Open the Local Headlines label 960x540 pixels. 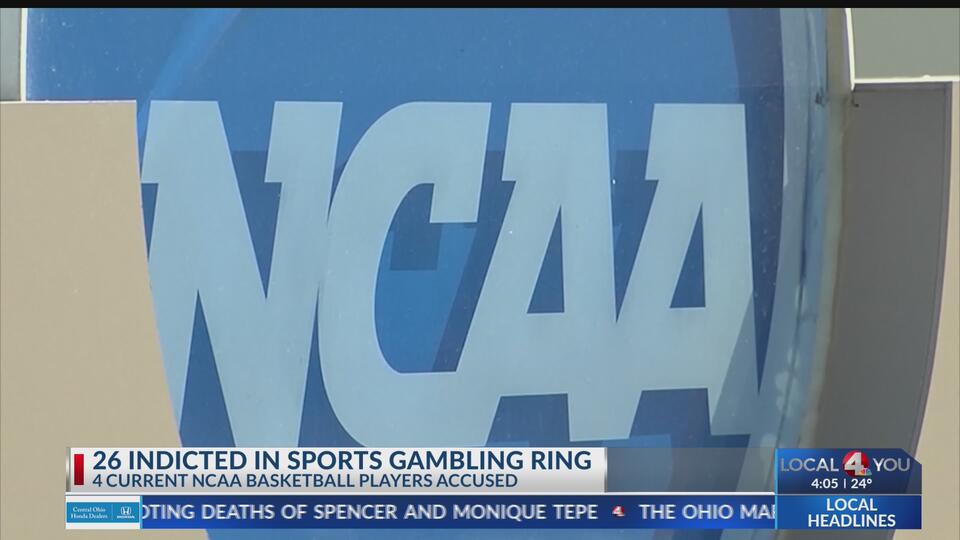click(851, 513)
